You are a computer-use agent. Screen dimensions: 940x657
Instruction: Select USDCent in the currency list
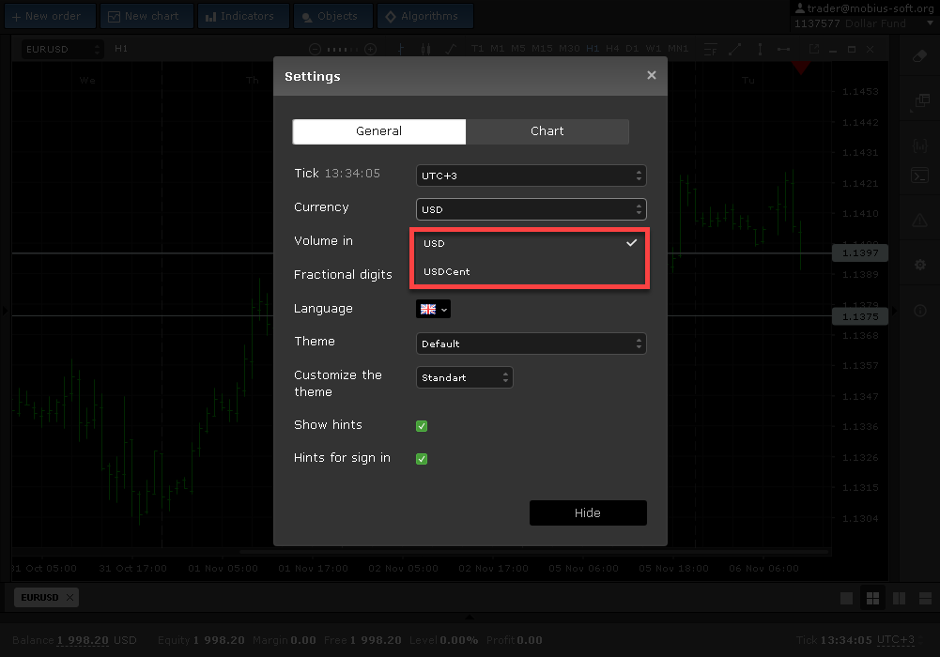point(529,272)
